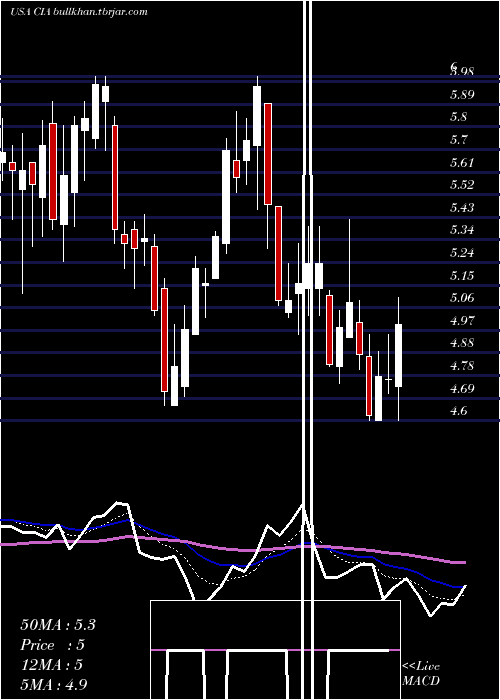This screenshot has width=500, height=700.
Task: Click the 5.89 price axis label
Action: pos(462,95)
